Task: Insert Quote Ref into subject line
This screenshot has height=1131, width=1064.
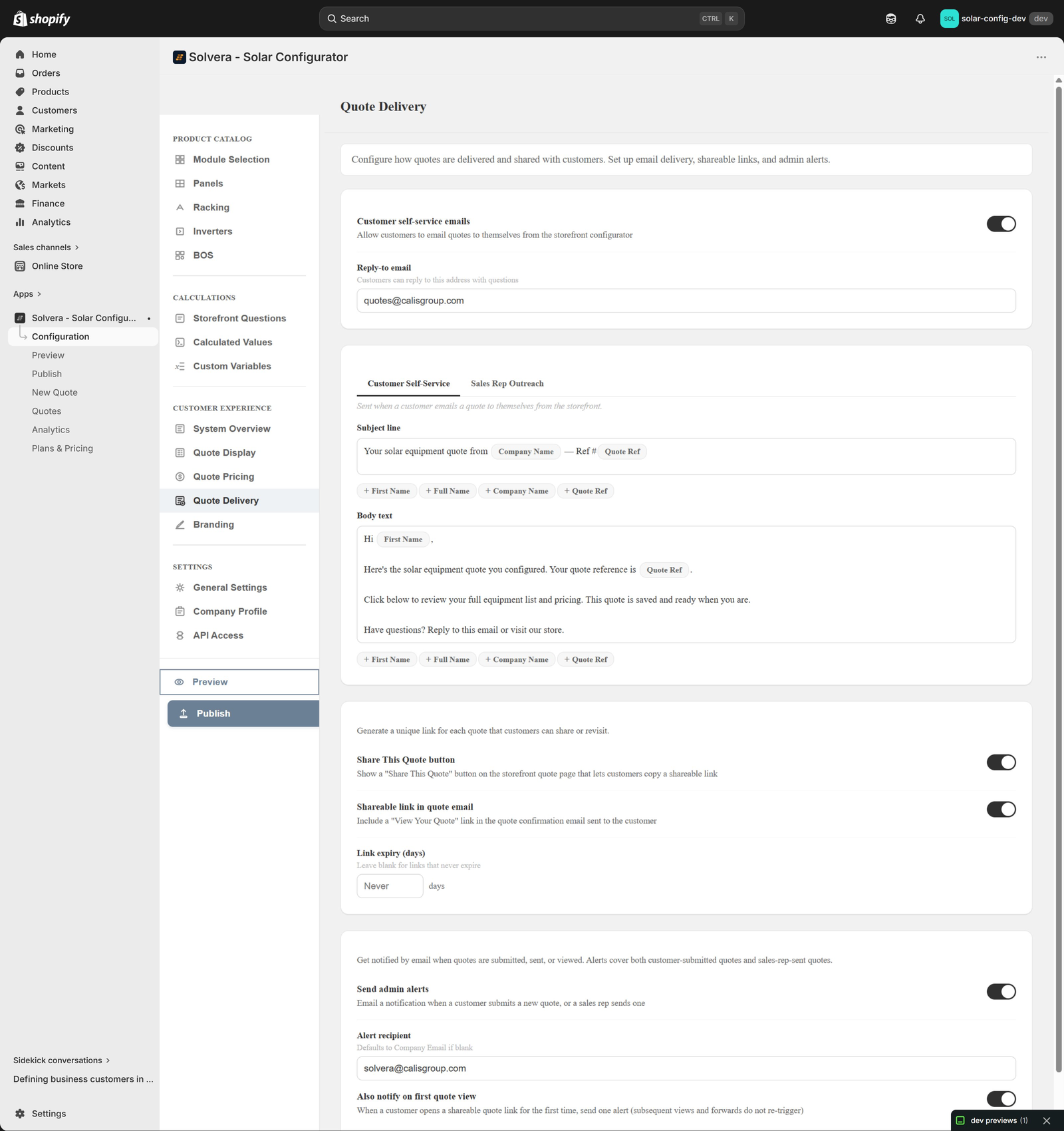Action: [x=586, y=491]
